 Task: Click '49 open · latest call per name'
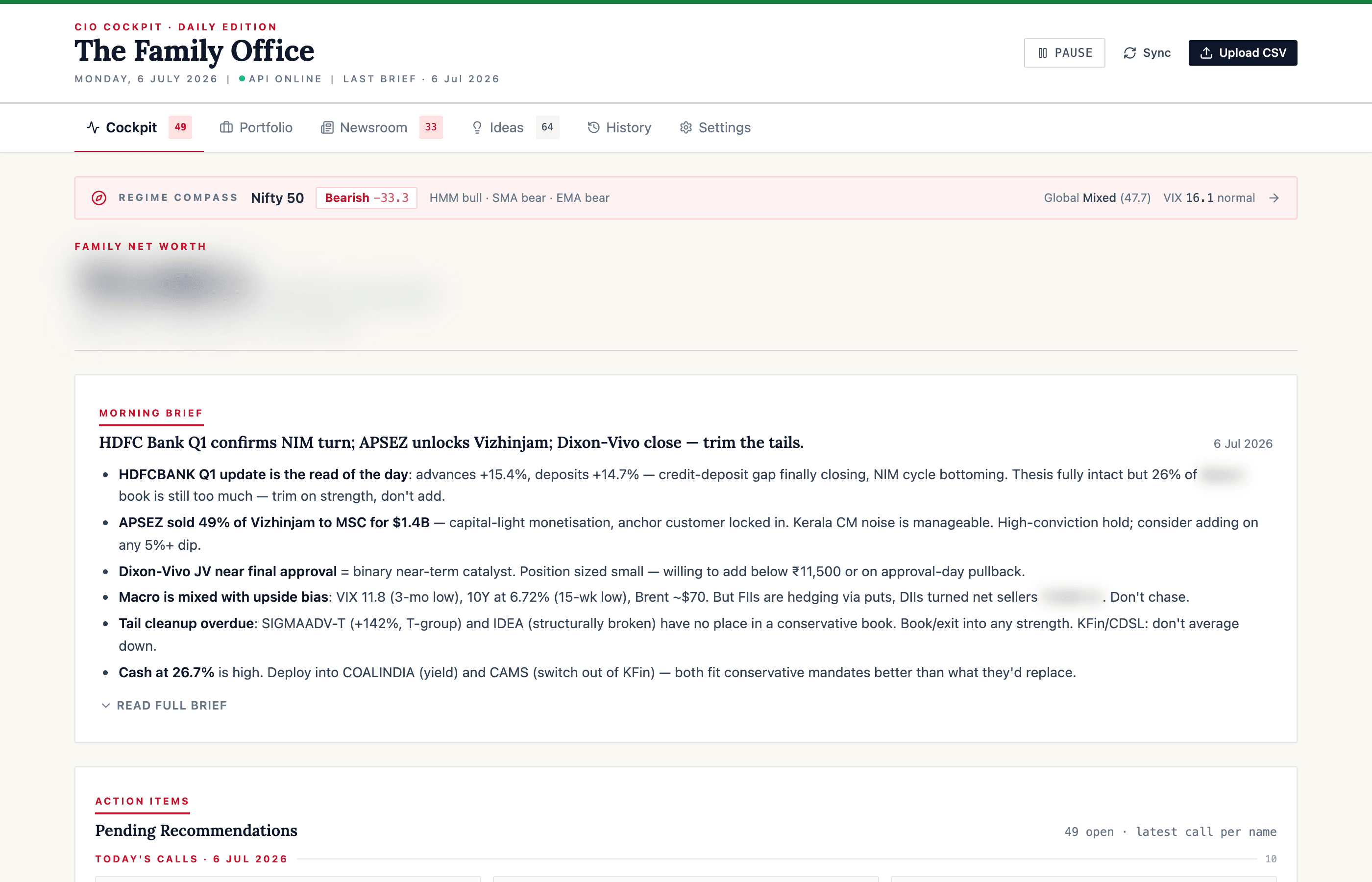pos(1171,832)
